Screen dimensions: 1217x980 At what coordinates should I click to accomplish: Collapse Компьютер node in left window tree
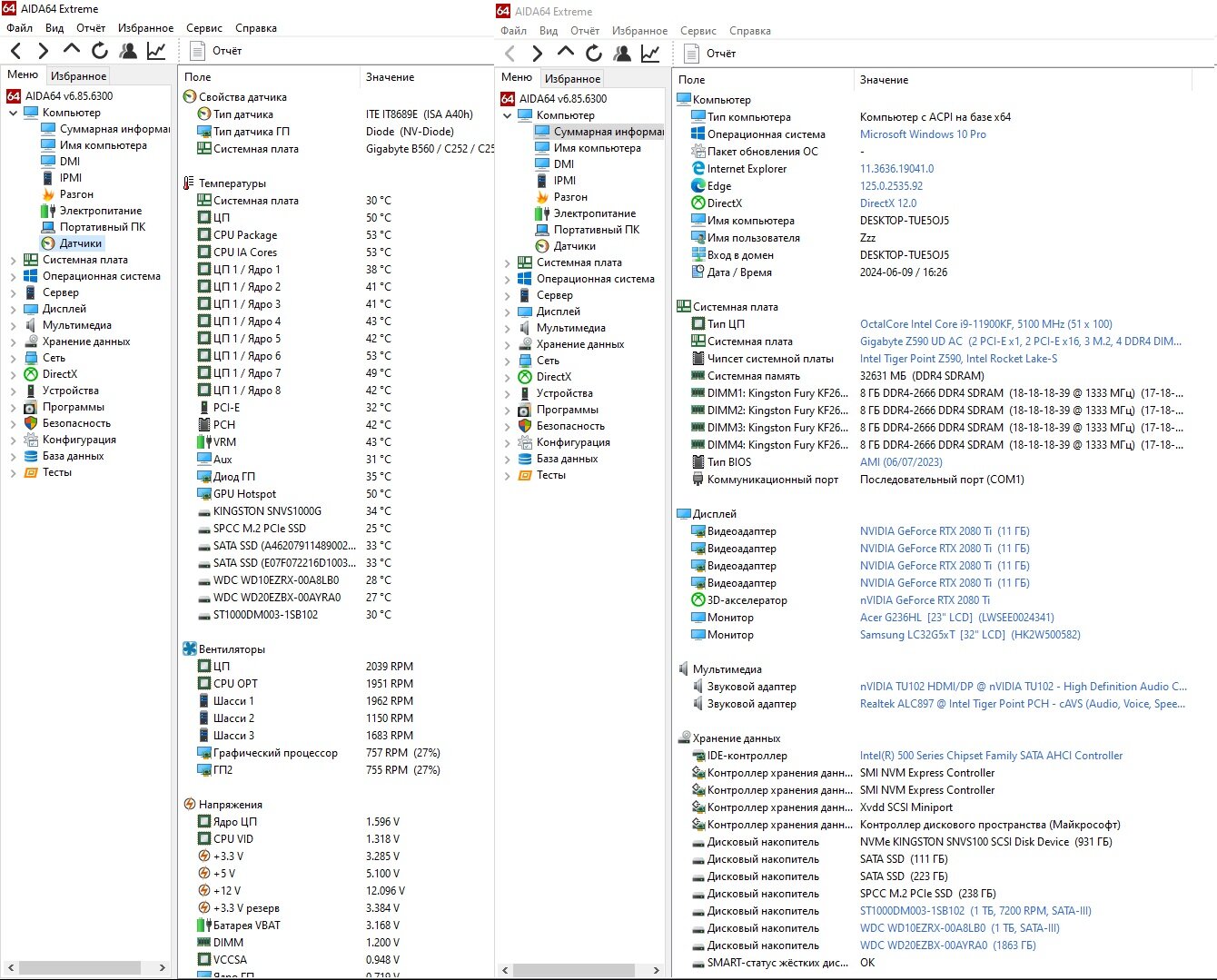click(x=13, y=113)
